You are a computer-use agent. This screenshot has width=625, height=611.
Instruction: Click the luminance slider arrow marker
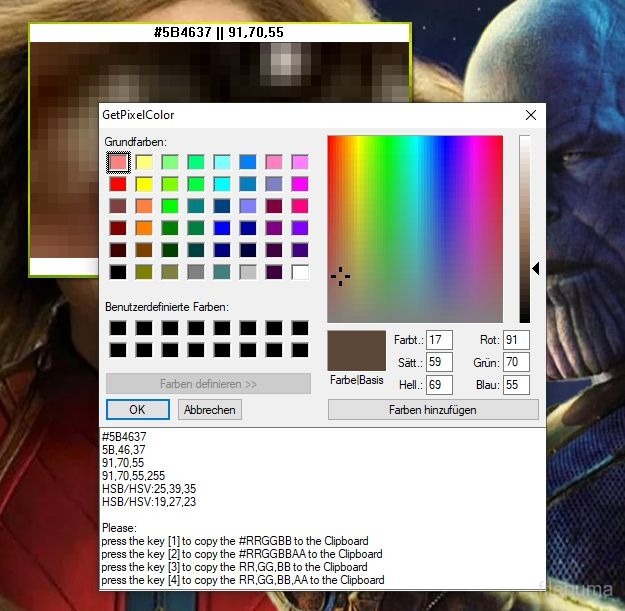point(536,269)
